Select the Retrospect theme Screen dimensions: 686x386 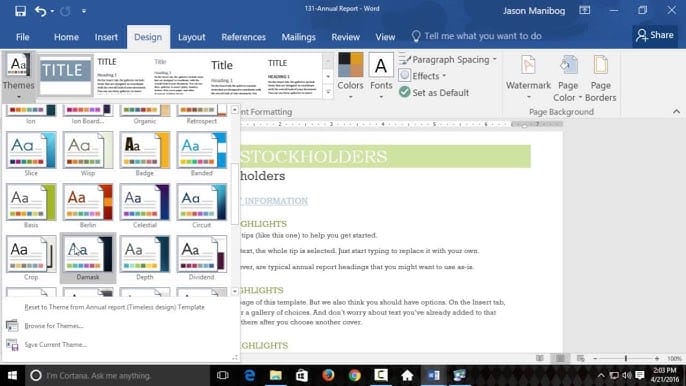202,115
